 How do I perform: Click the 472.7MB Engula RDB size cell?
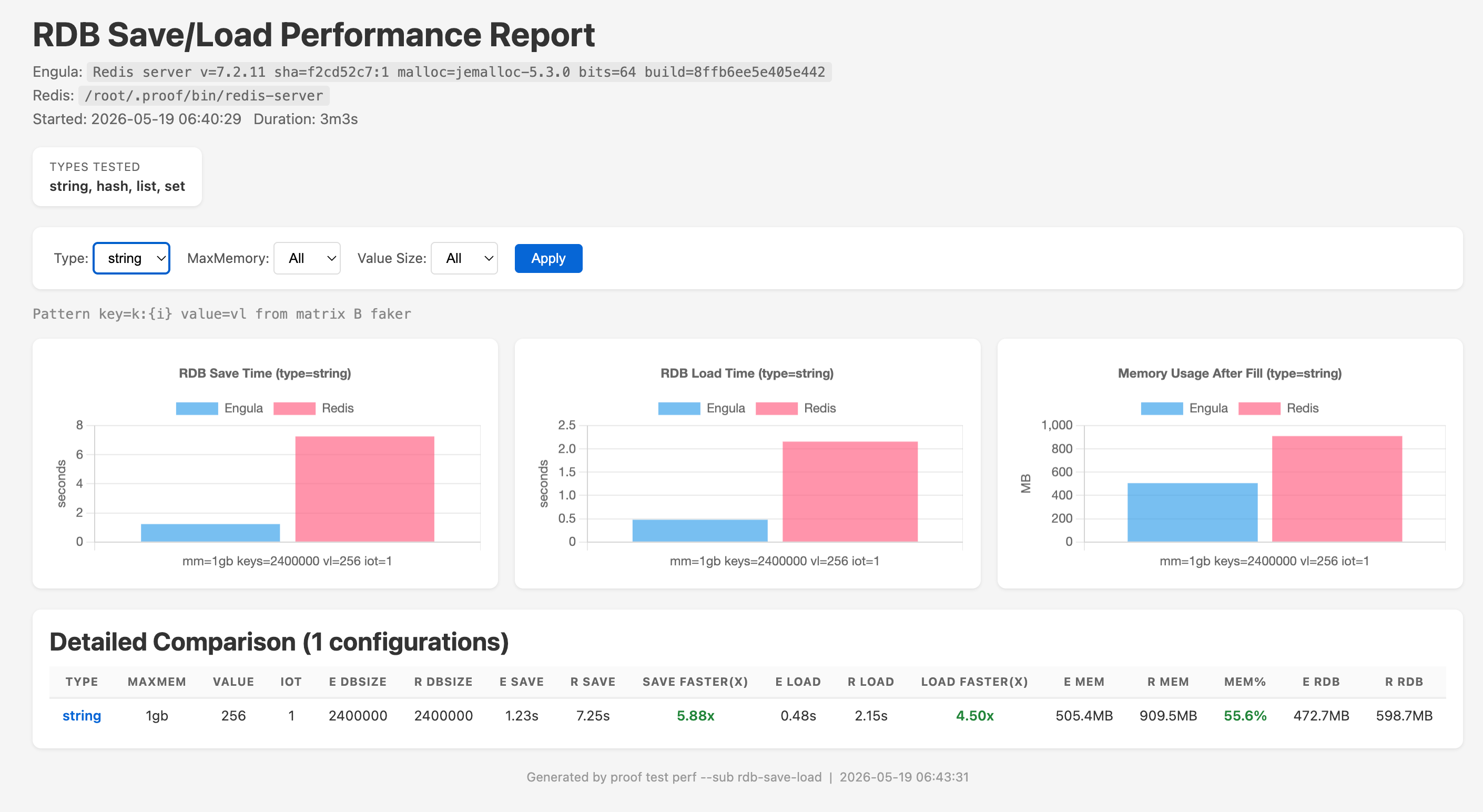click(1321, 716)
